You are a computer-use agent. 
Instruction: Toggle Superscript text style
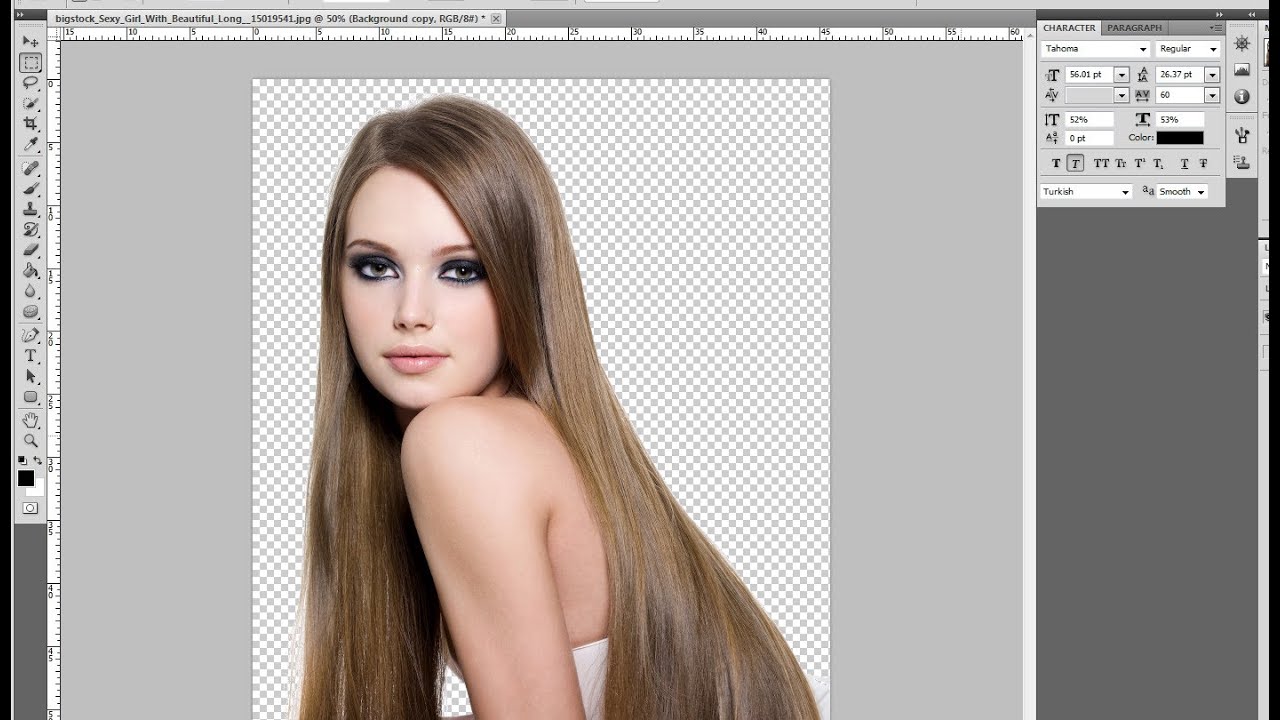click(1139, 163)
